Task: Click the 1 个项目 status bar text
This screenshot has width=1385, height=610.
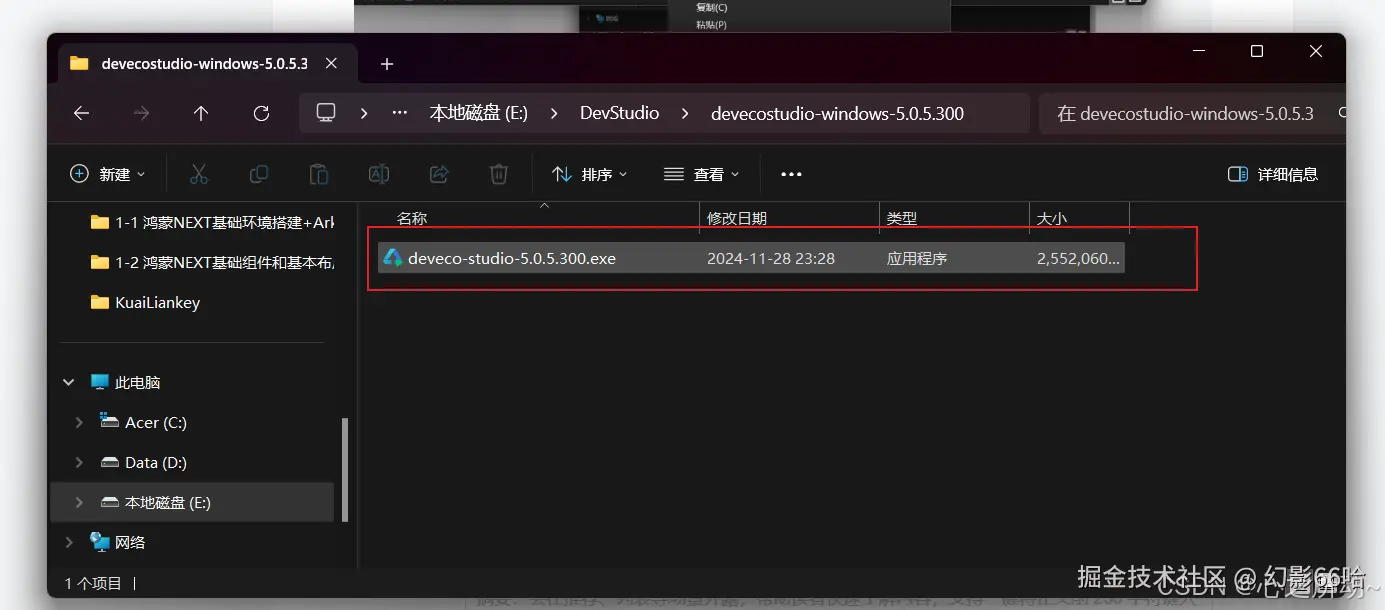Action: pyautogui.click(x=93, y=582)
